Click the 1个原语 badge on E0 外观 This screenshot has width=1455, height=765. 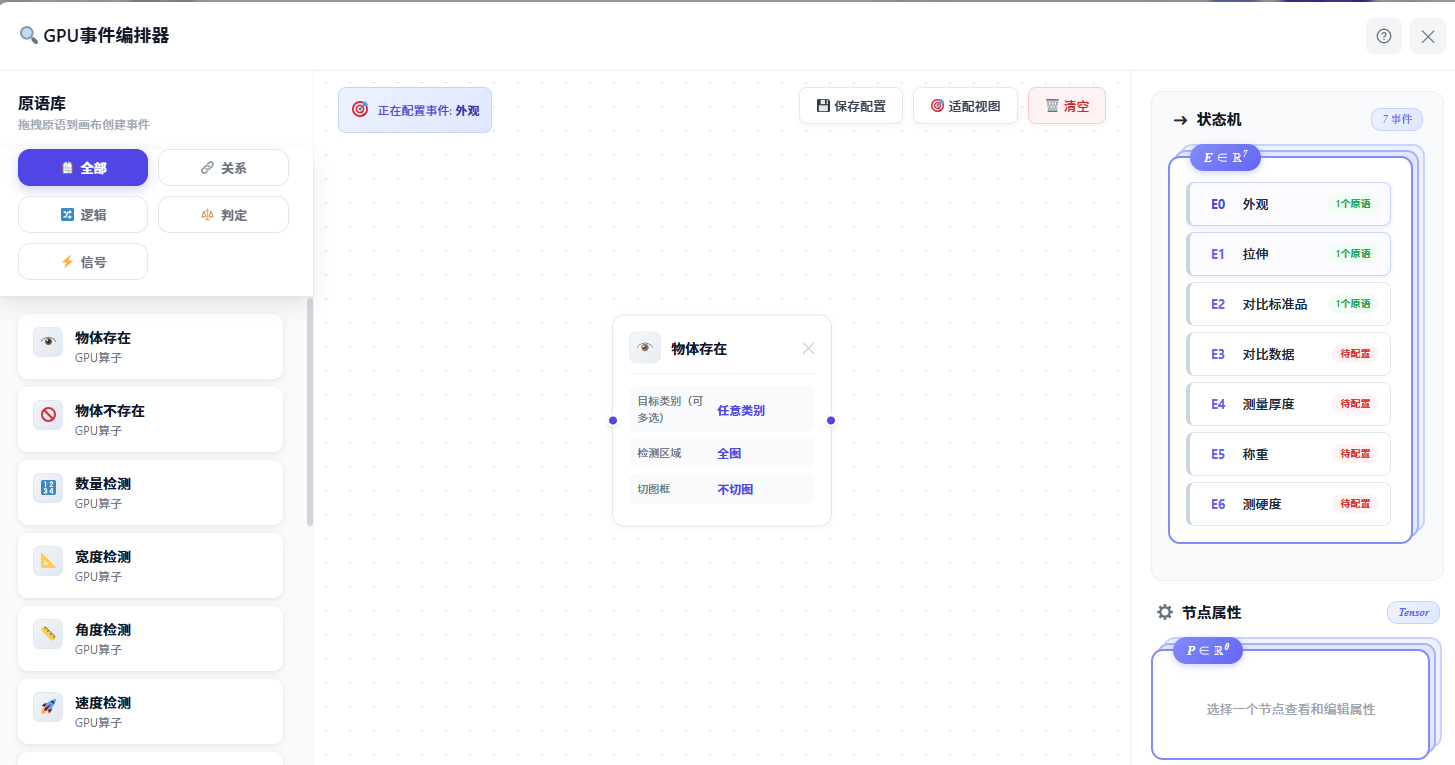[x=1353, y=204]
